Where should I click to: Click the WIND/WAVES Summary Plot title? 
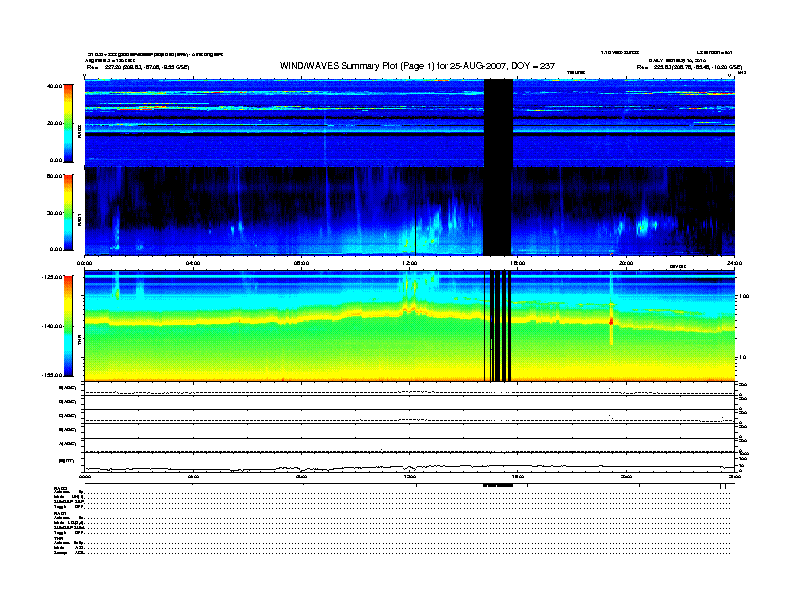(417, 66)
